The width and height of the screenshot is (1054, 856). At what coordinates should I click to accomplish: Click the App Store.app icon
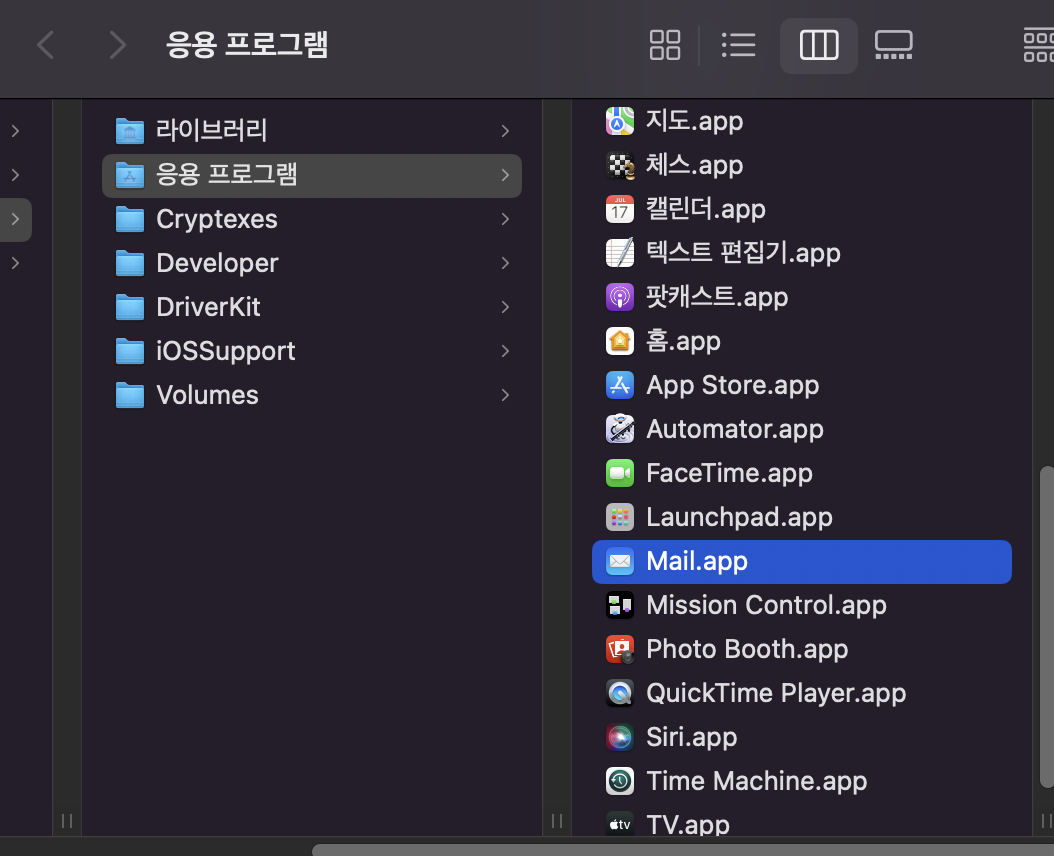point(620,385)
